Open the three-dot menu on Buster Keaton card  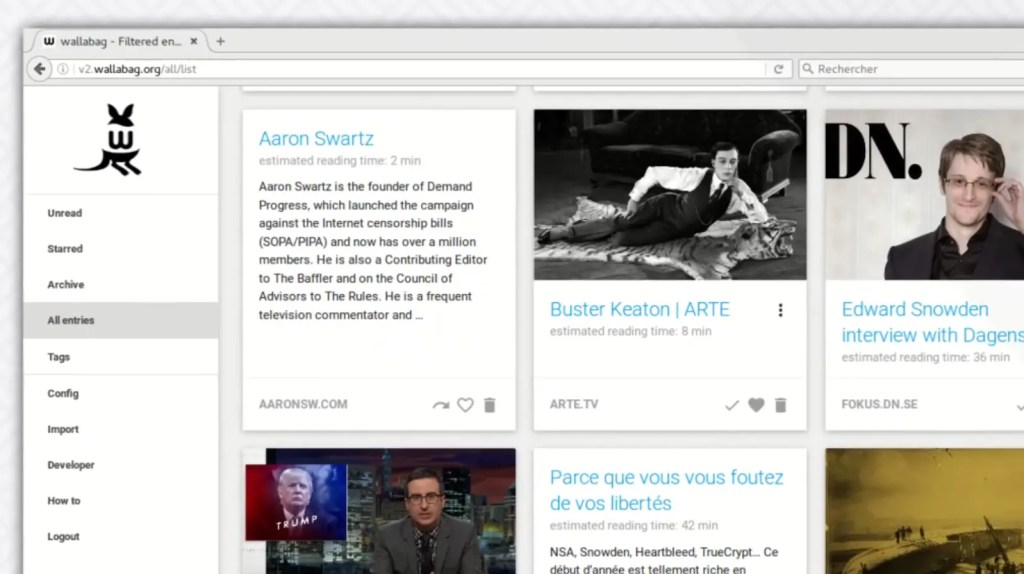click(x=780, y=310)
